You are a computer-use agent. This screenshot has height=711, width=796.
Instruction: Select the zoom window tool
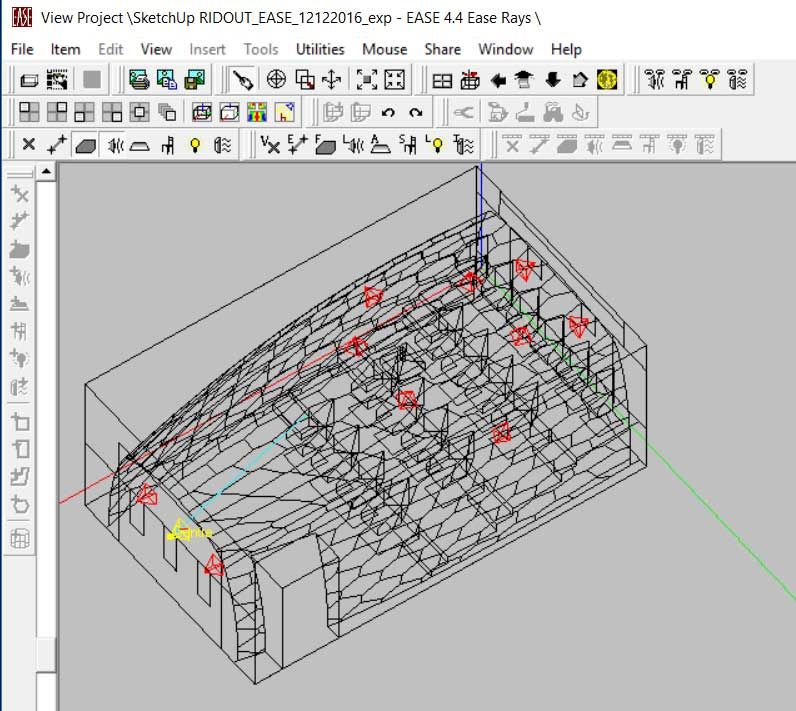coord(304,80)
